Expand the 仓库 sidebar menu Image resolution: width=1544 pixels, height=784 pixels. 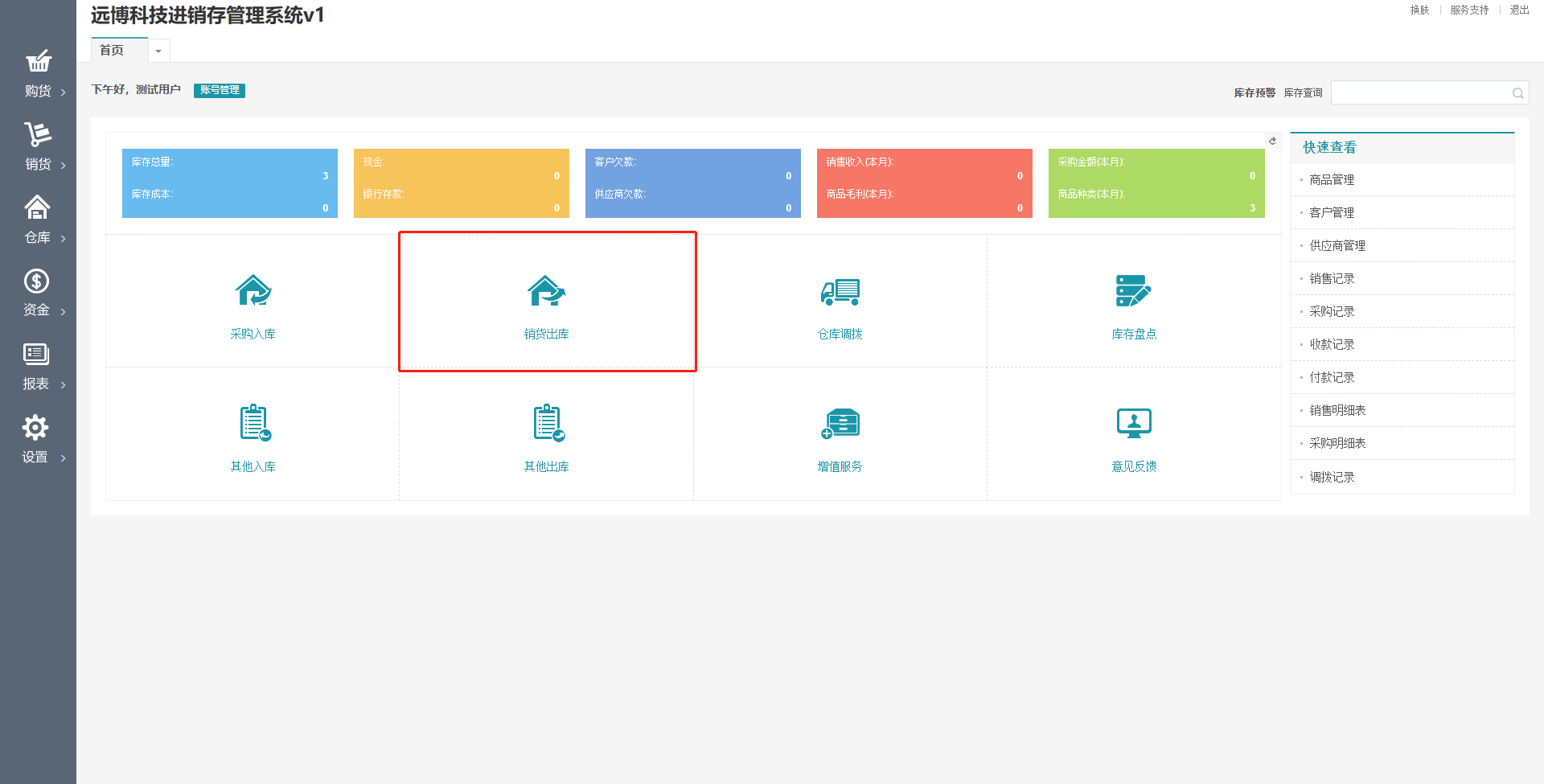coord(38,220)
